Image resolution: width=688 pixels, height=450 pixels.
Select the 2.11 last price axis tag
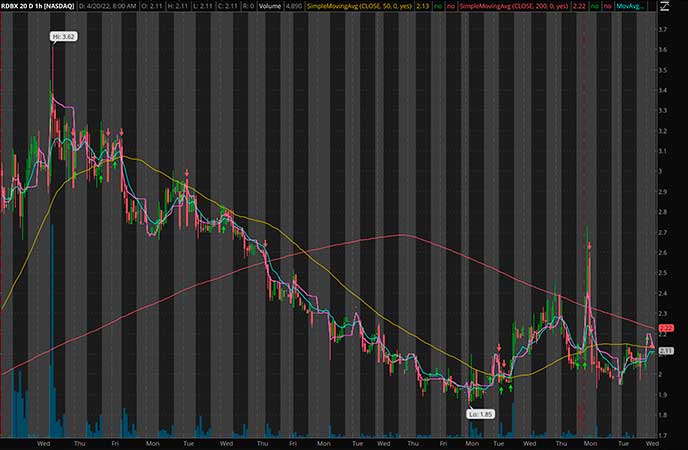coord(667,351)
